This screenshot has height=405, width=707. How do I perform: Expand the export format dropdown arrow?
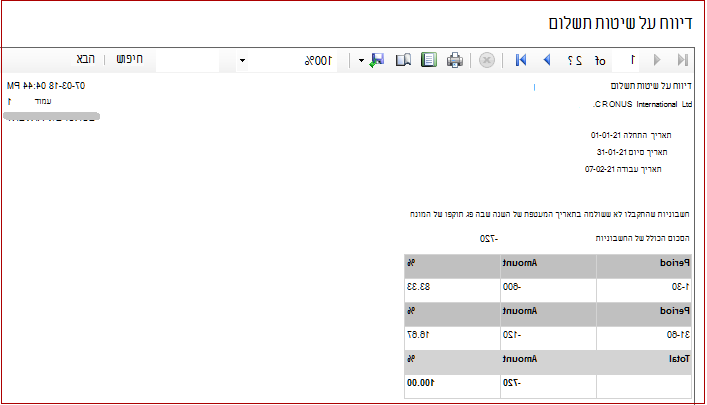(x=361, y=60)
